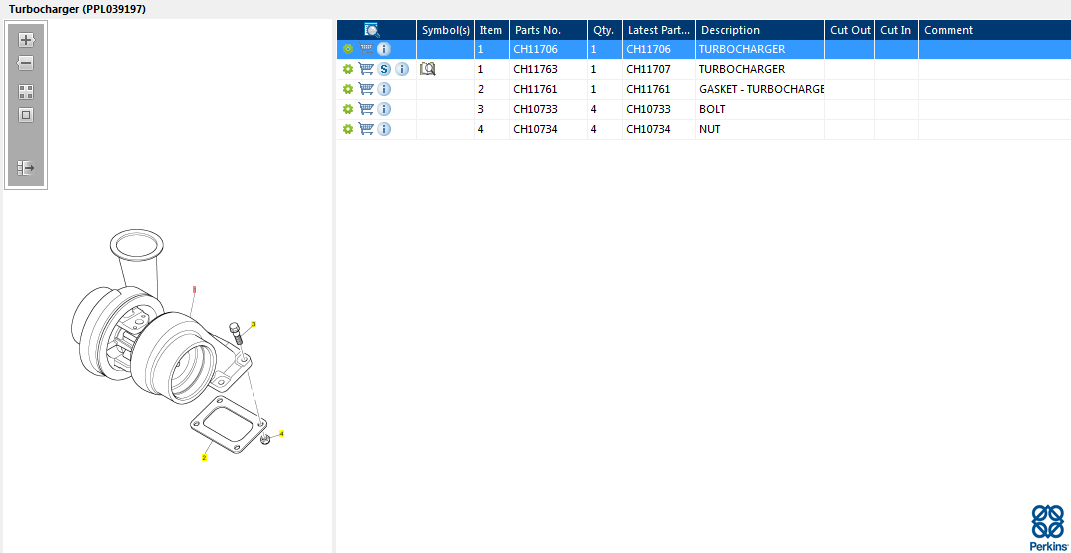The height and width of the screenshot is (553, 1071).
Task: Click the S supersession icon for CH11763
Action: pos(384,69)
